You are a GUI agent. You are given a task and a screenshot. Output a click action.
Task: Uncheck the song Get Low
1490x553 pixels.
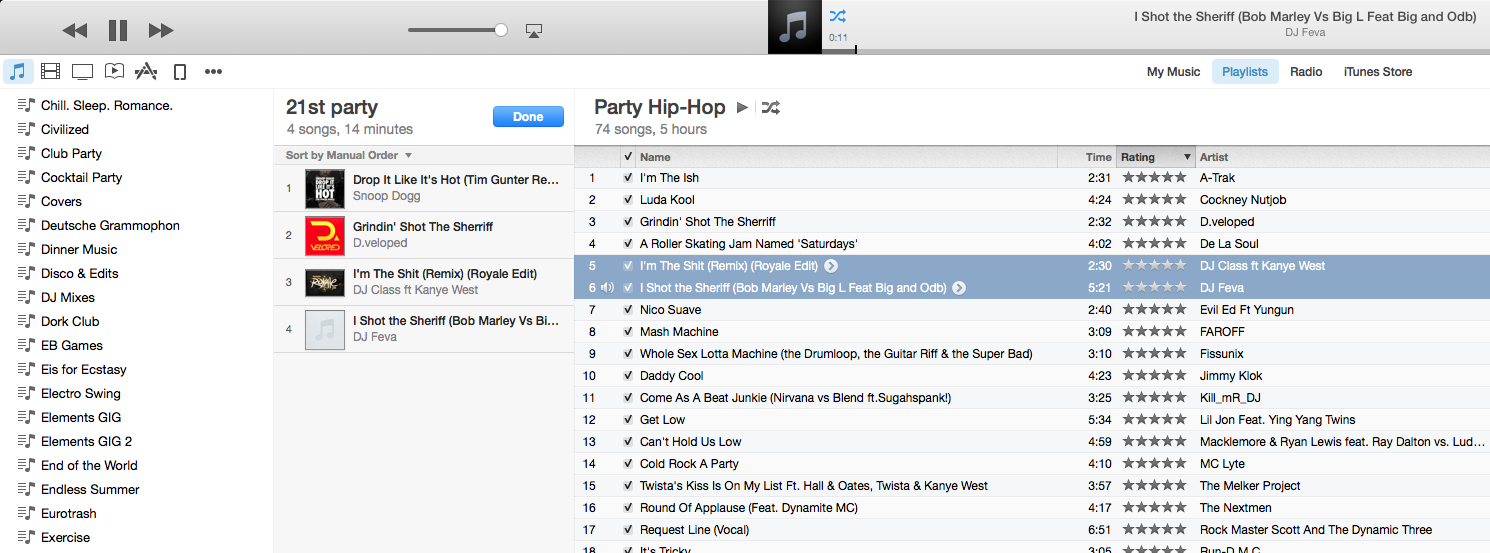(628, 420)
